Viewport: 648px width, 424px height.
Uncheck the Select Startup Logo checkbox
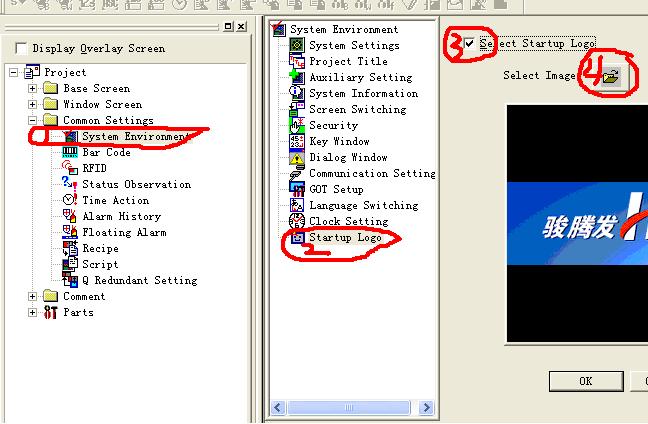470,44
